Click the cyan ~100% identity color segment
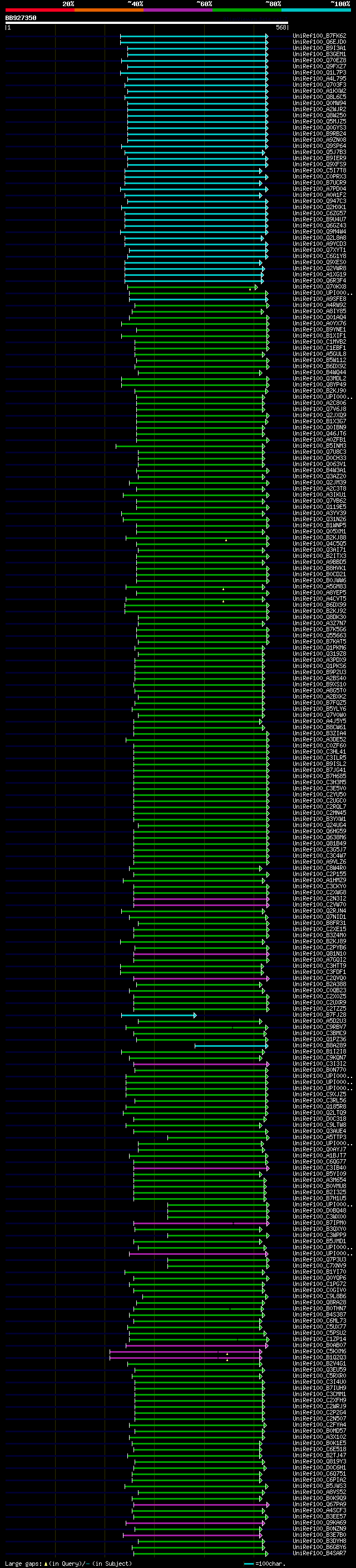Image resolution: width=356 pixels, height=1568 pixels. click(x=316, y=11)
